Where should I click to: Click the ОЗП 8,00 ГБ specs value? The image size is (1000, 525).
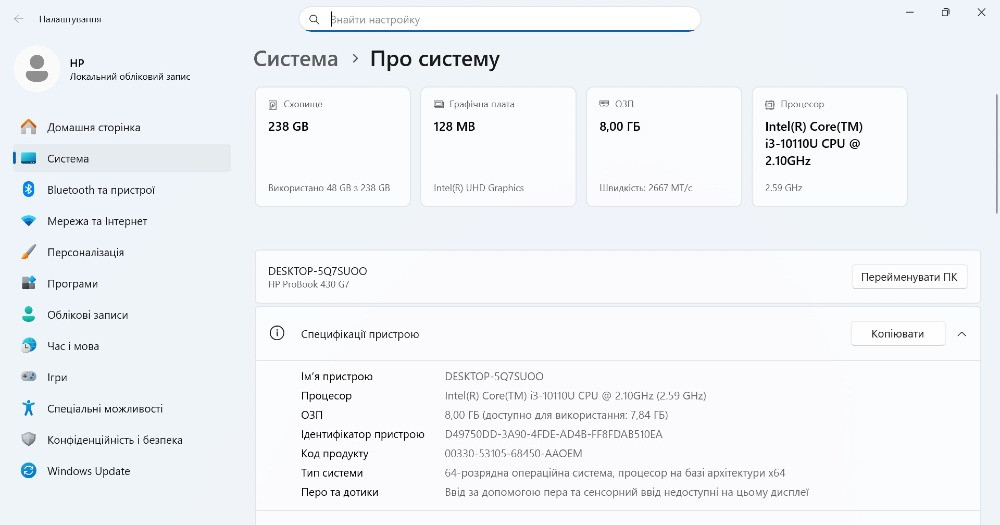point(556,415)
